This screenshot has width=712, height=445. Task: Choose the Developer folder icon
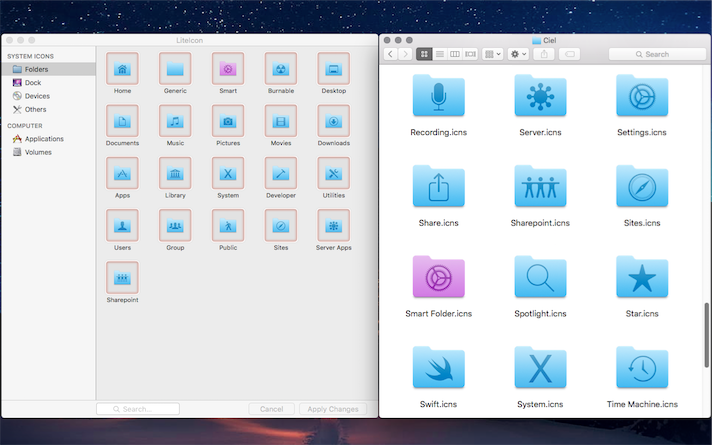pyautogui.click(x=281, y=173)
